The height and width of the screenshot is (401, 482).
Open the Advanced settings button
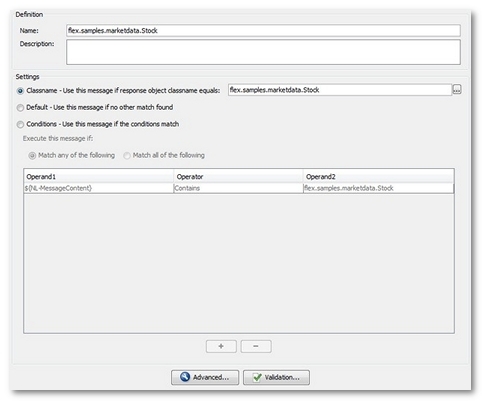205,377
